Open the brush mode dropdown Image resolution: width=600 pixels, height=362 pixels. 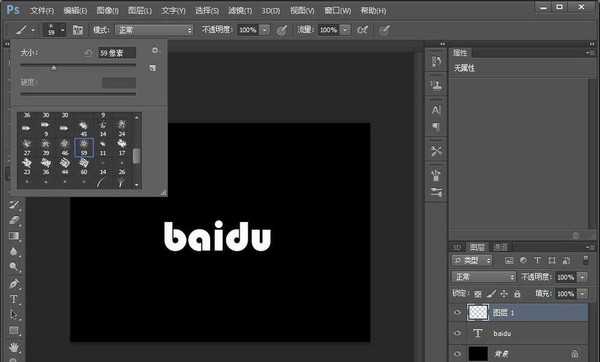pos(154,30)
